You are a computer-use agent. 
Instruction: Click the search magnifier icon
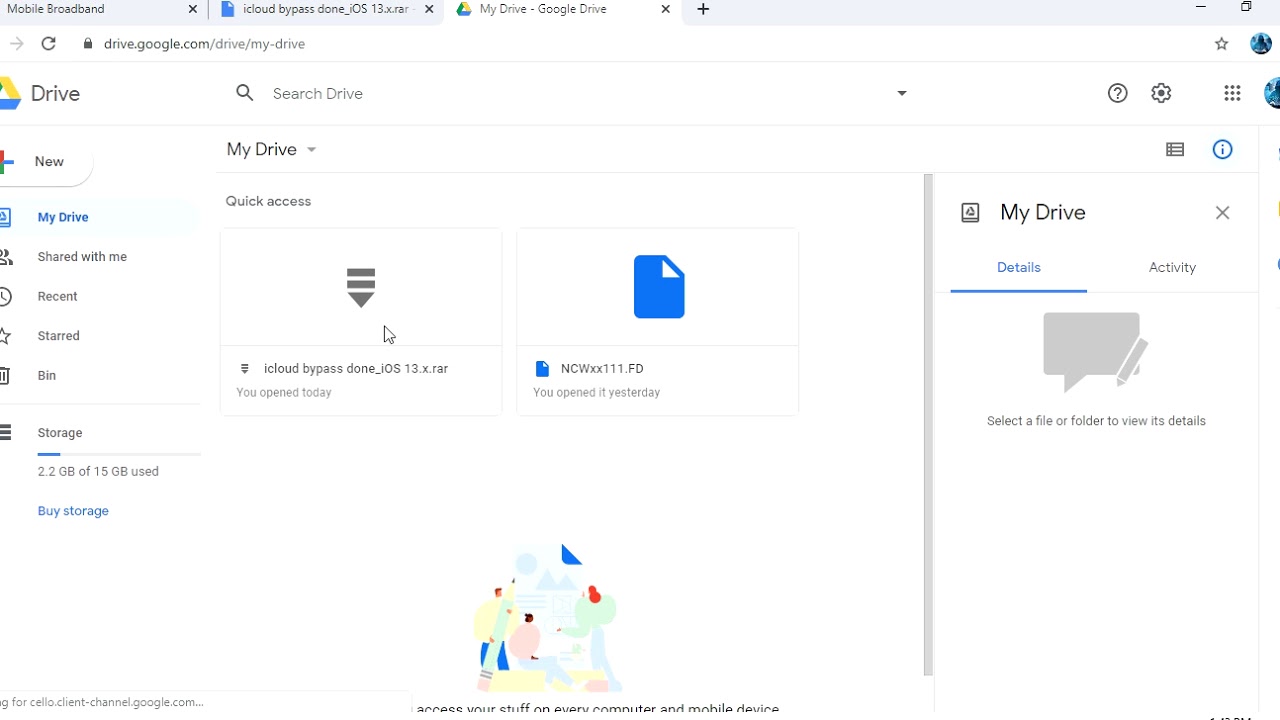(x=245, y=93)
